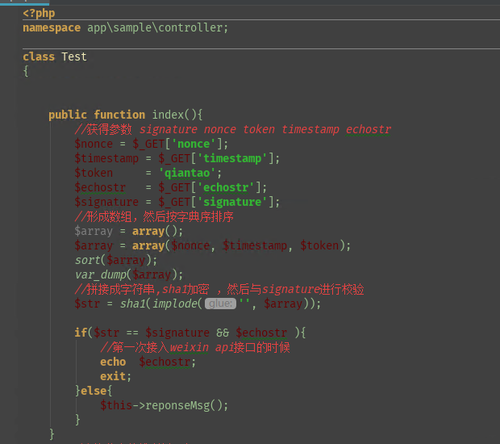Image resolution: width=500 pixels, height=444 pixels.
Task: Click the '$signature' variable being assigned from $_GET
Action: 107,202
